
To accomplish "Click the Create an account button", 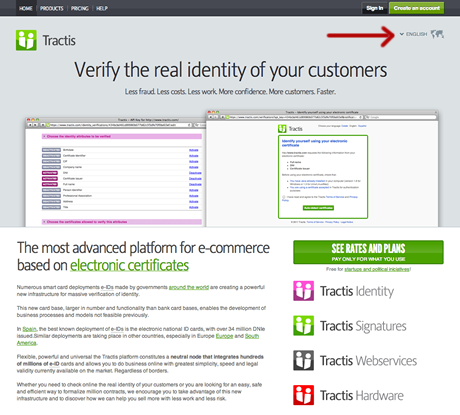I will pyautogui.click(x=417, y=8).
